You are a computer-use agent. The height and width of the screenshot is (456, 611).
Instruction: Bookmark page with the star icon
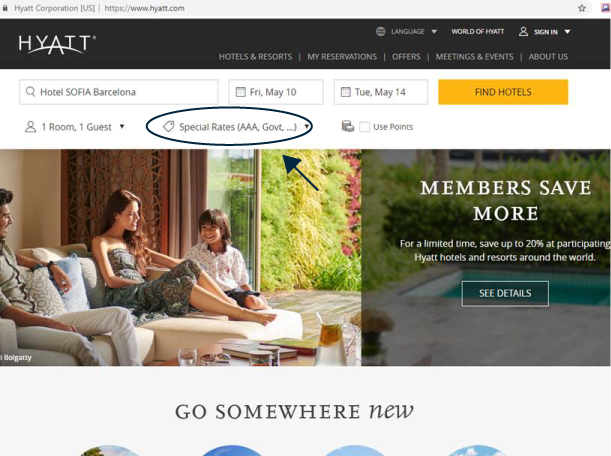coord(582,8)
